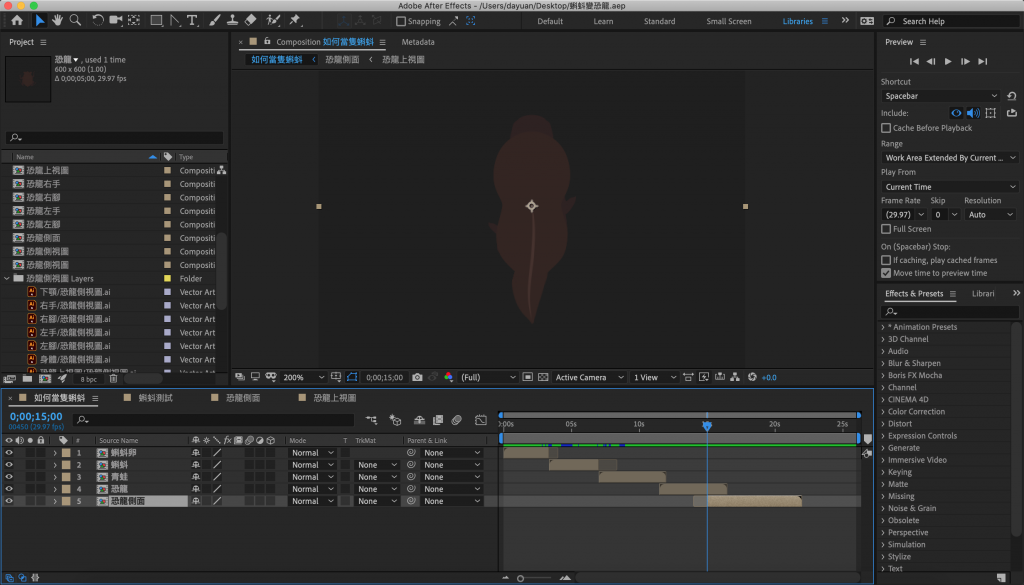1024x585 pixels.
Task: Select the Brush tool
Action: pos(213,20)
